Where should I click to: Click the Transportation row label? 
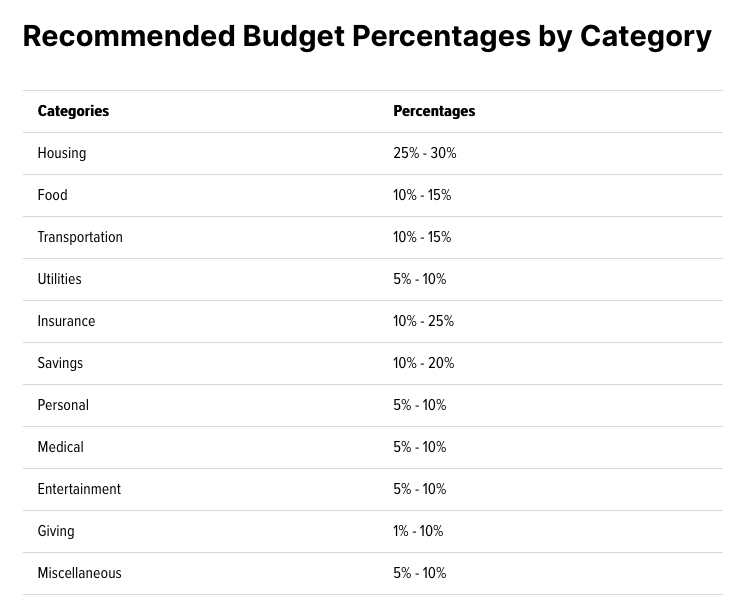click(x=80, y=237)
